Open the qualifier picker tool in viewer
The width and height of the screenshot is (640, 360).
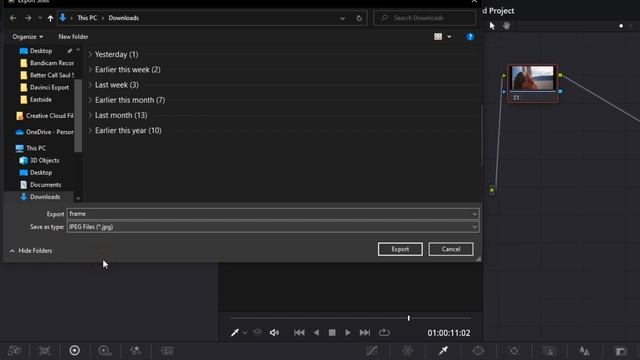(235, 333)
